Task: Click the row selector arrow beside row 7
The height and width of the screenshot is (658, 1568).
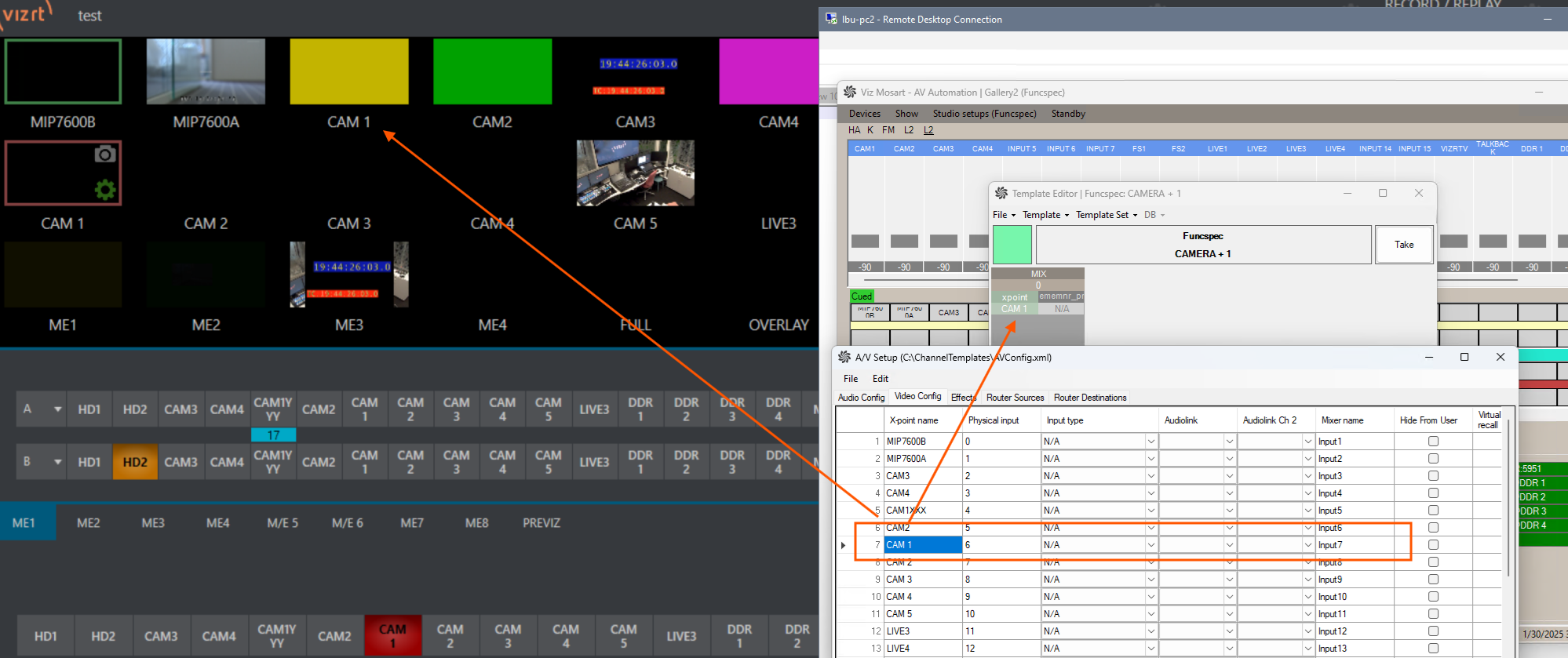Action: [x=844, y=545]
